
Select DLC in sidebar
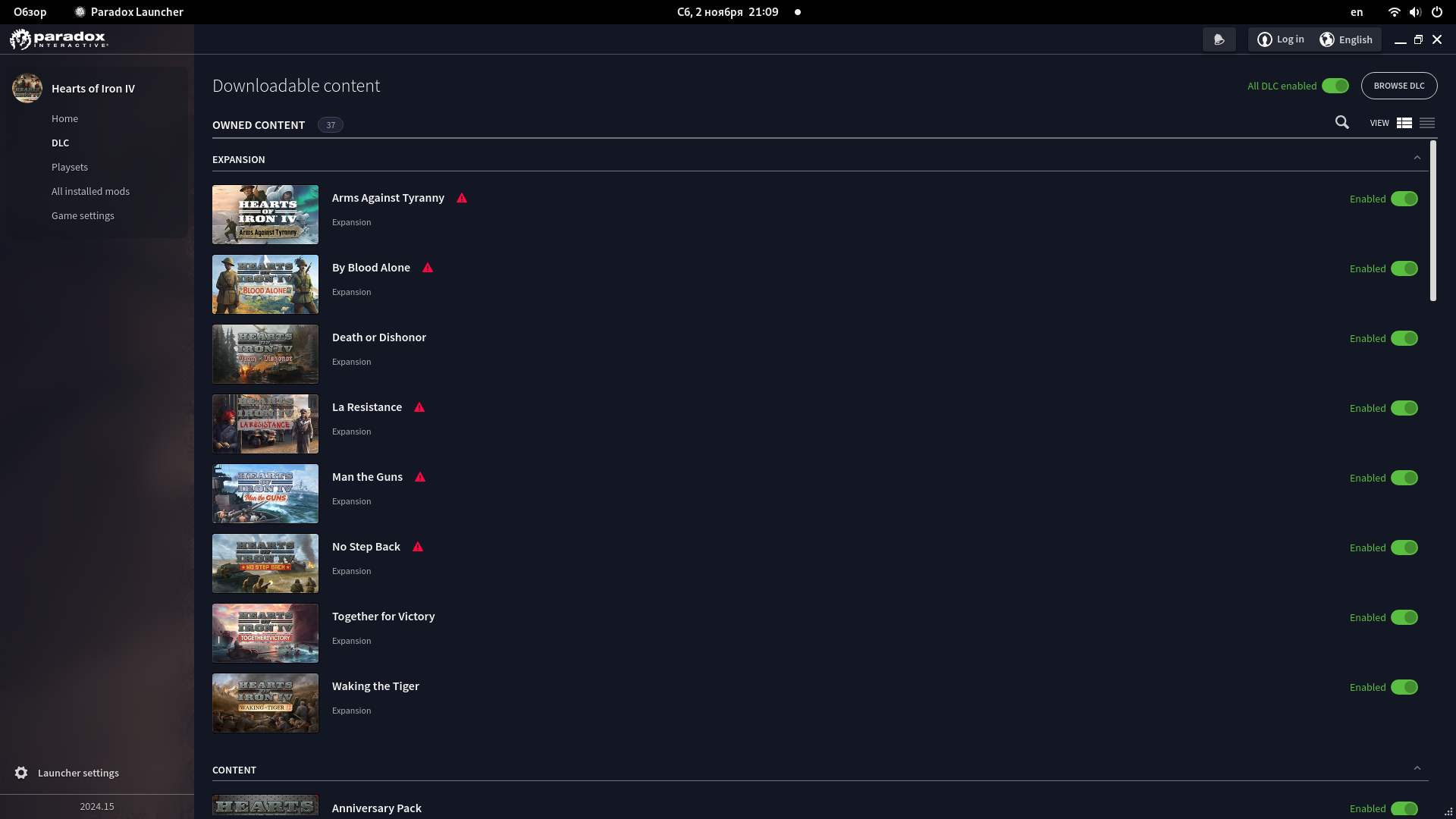pos(60,143)
